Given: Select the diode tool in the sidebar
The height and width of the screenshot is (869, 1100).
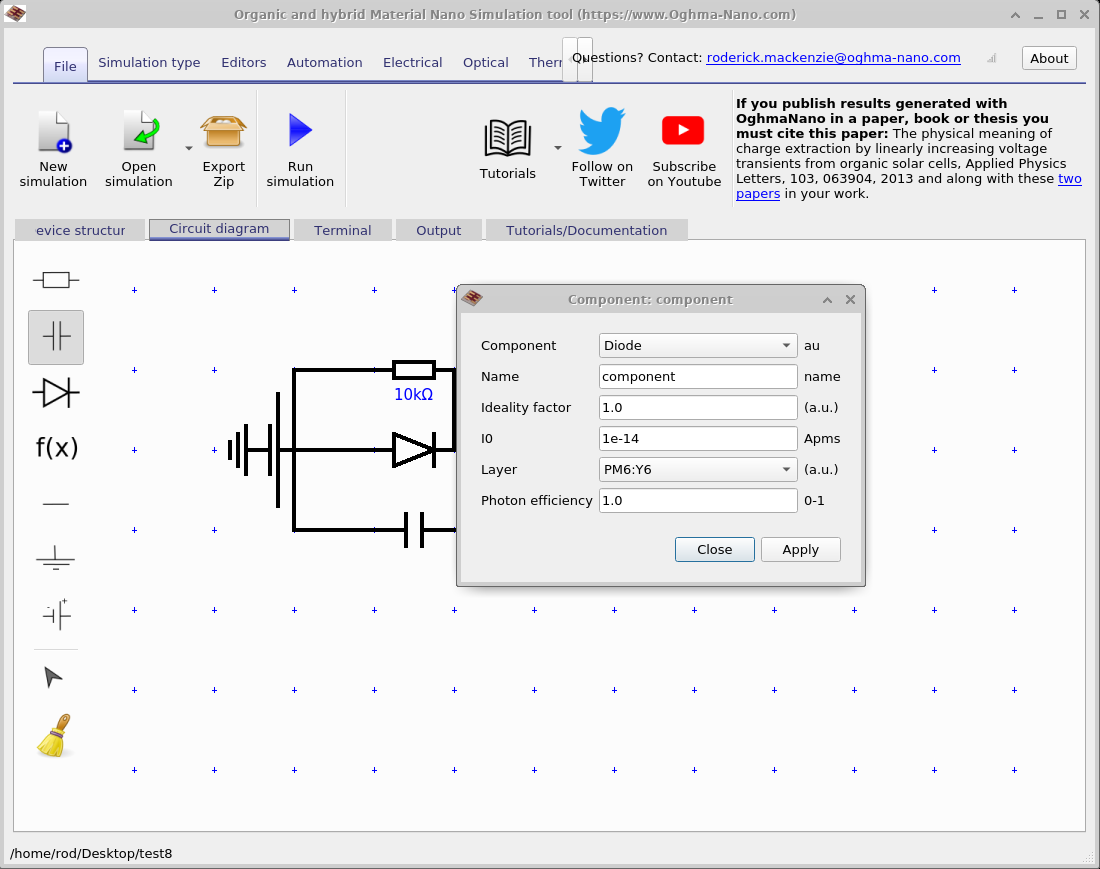Looking at the screenshot, I should click(x=55, y=393).
